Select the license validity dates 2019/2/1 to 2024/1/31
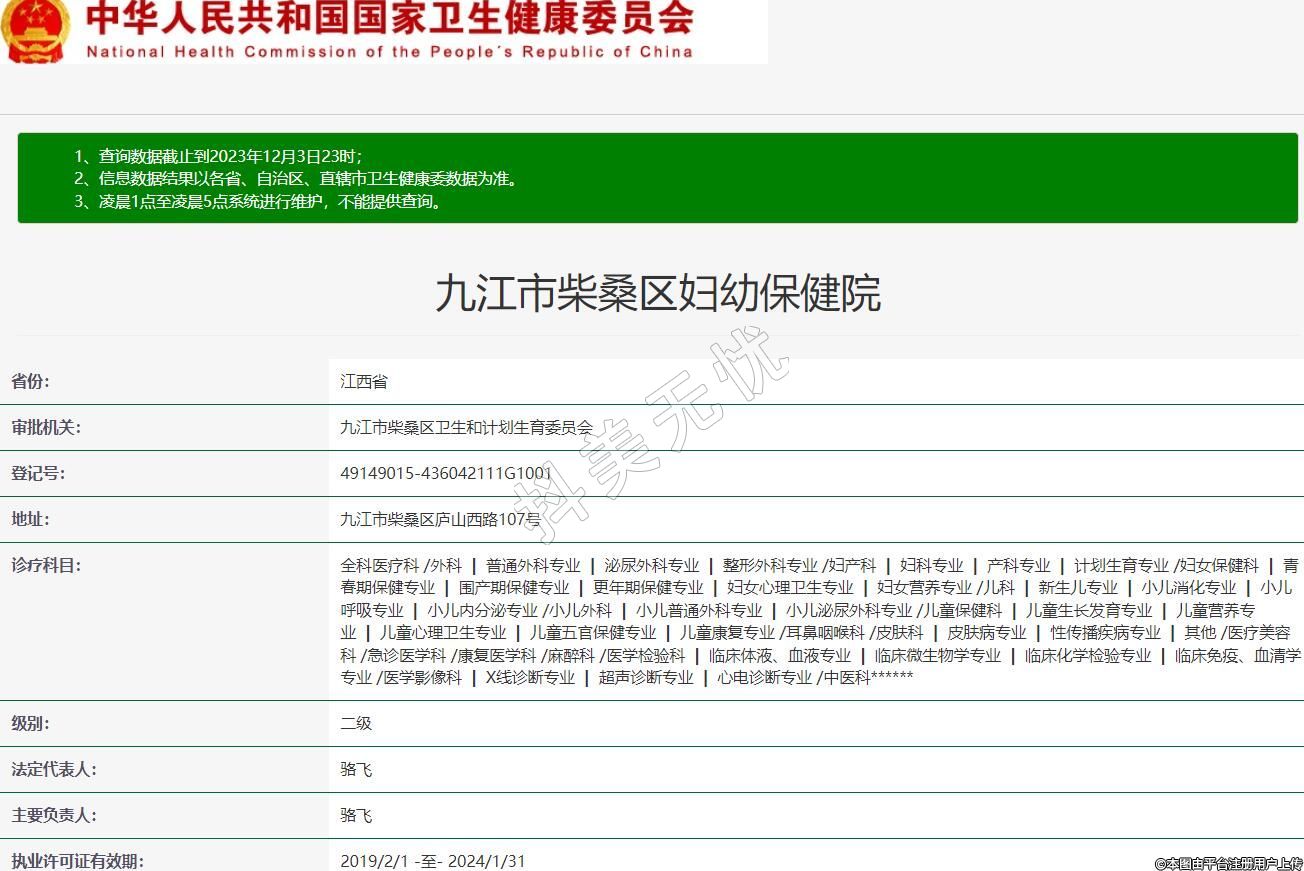1304x871 pixels. point(432,861)
